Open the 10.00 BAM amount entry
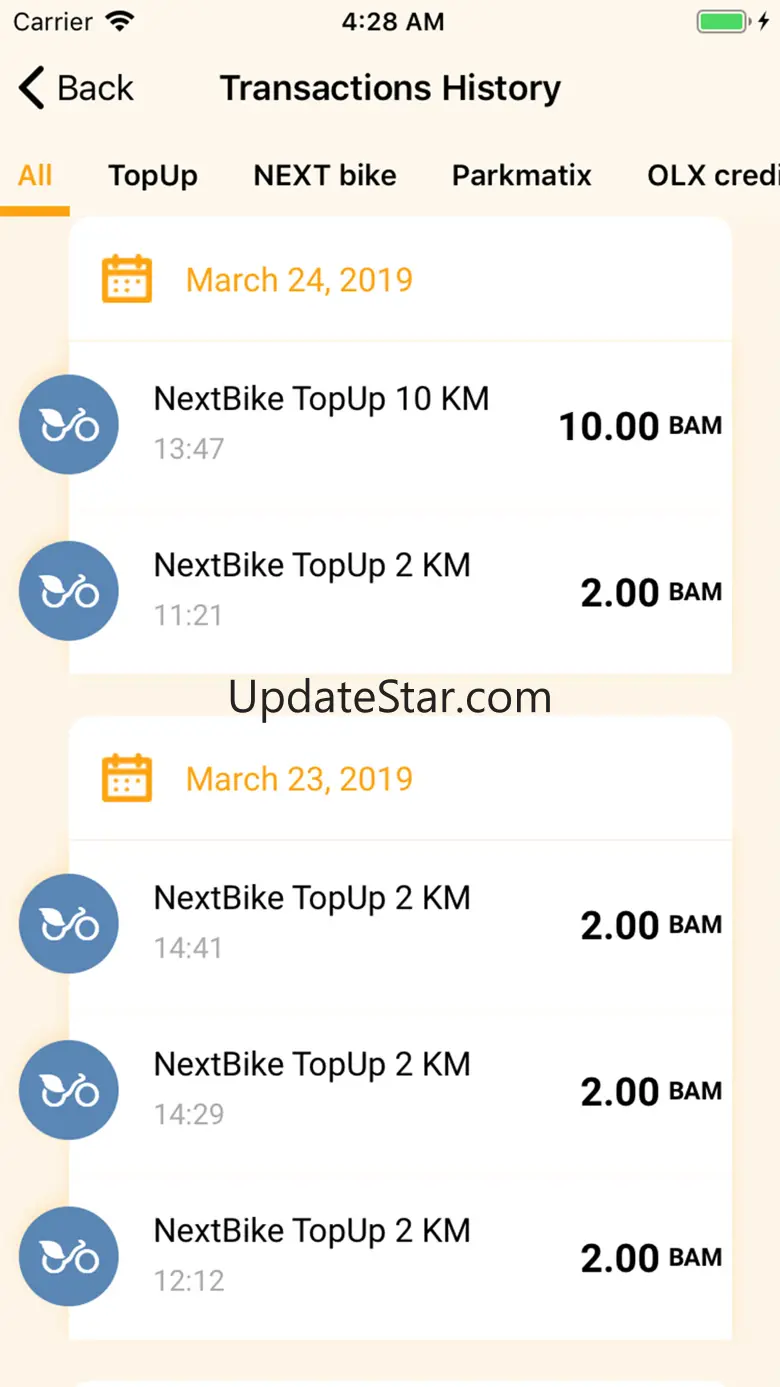Viewport: 780px width, 1387px height. pos(640,427)
